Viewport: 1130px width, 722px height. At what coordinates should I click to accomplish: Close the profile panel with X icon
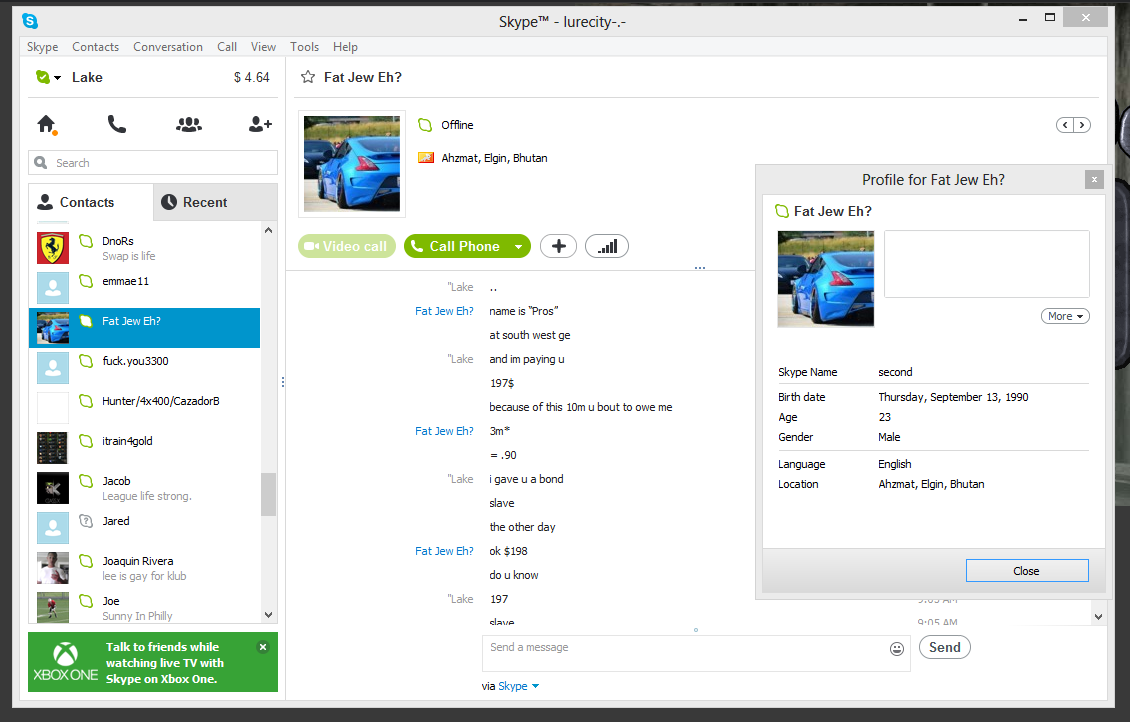1094,179
